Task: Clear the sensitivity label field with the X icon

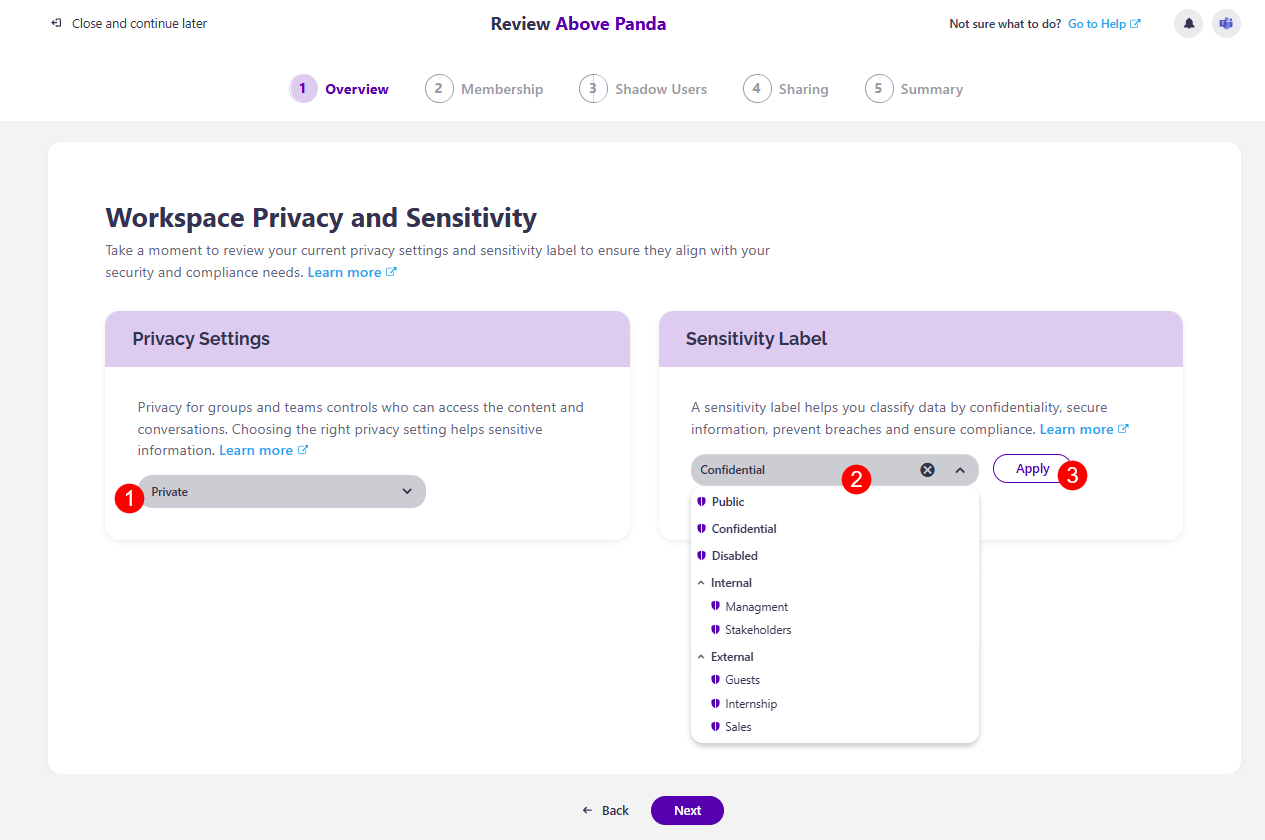Action: tap(927, 469)
